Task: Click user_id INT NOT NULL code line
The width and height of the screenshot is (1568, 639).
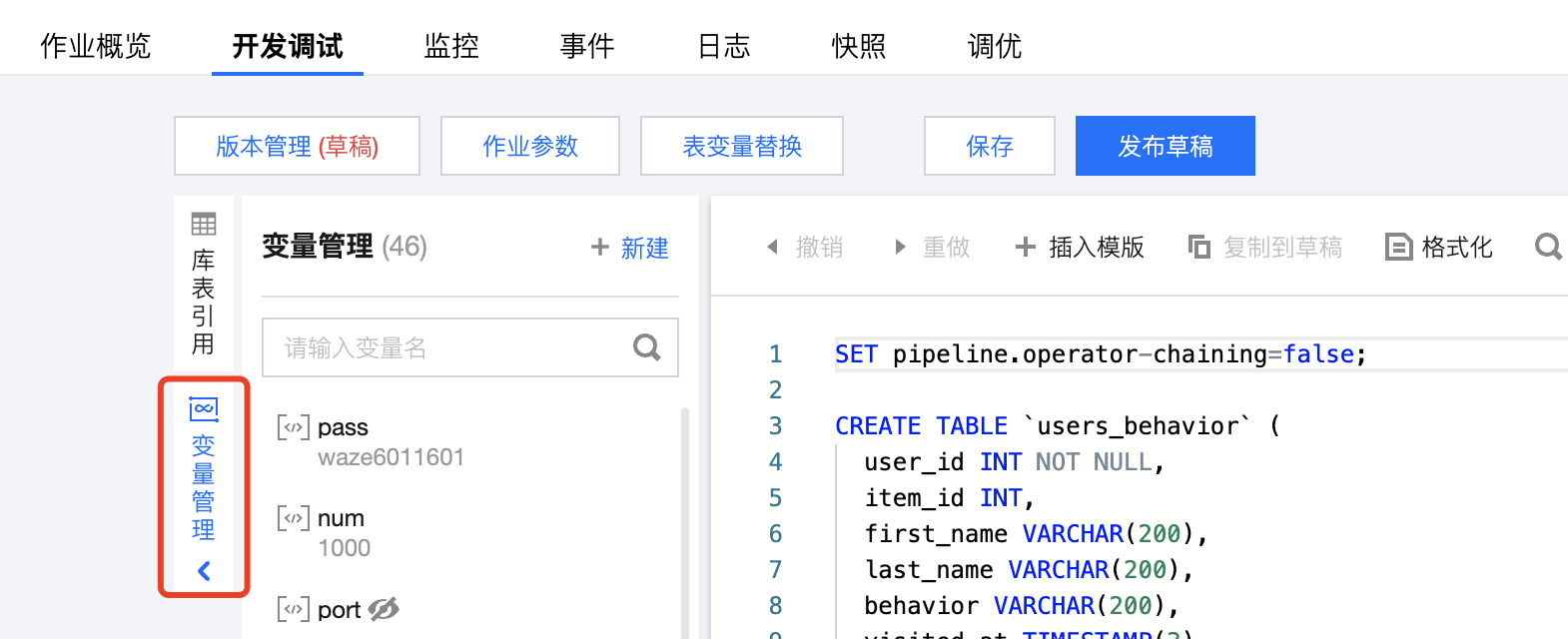Action: 1015,462
